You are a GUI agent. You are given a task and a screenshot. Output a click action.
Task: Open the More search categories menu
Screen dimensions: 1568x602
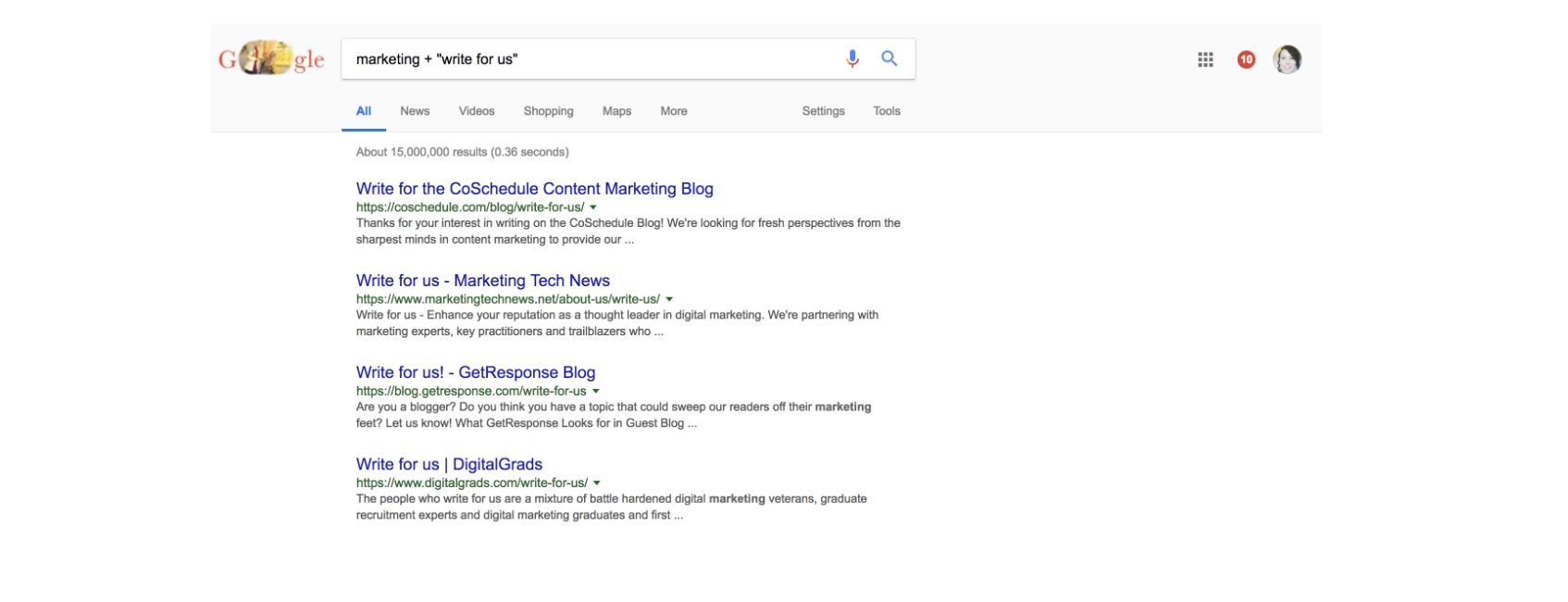(x=674, y=111)
